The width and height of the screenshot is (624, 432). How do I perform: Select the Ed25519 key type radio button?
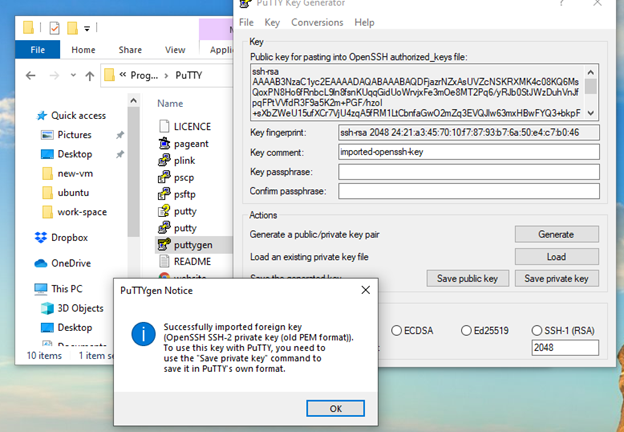click(x=466, y=331)
